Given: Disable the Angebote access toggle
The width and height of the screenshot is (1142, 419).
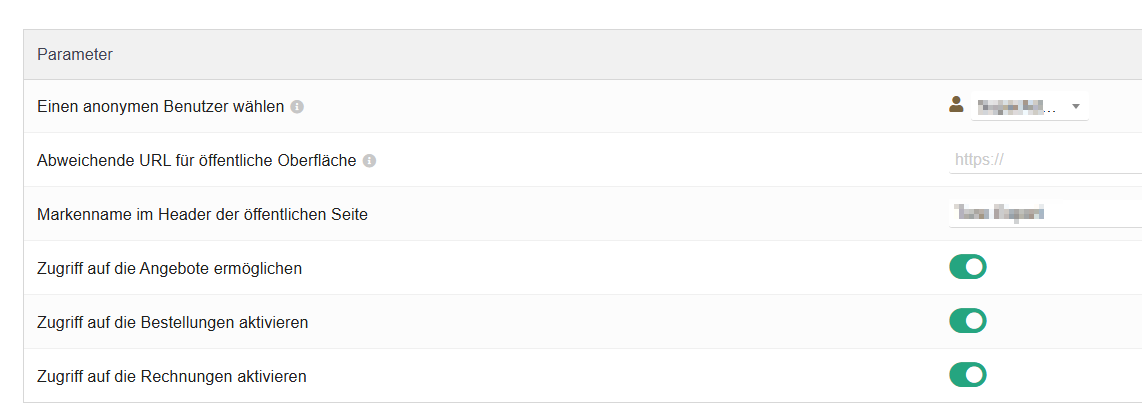Looking at the screenshot, I should click(x=967, y=267).
